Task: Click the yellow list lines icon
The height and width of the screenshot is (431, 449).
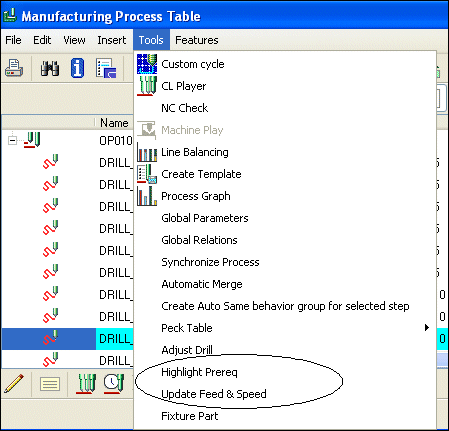Action: [x=50, y=384]
